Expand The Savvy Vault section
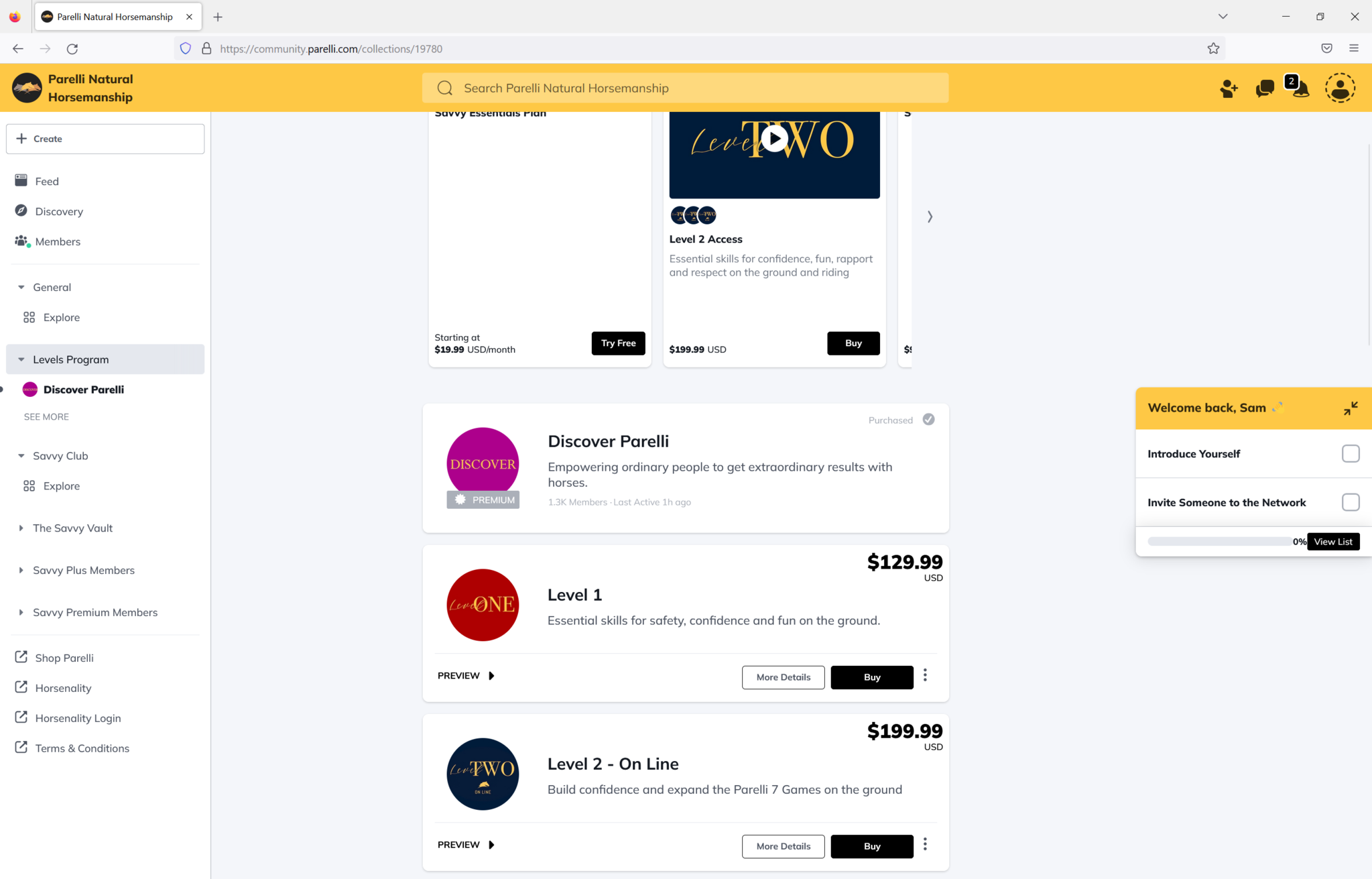The height and width of the screenshot is (879, 1372). (x=21, y=528)
